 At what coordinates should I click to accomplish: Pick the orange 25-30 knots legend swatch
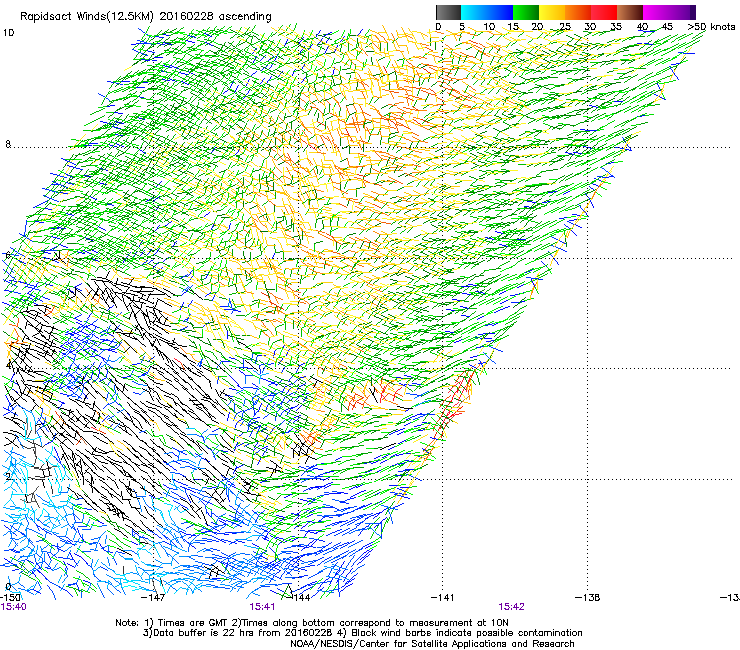pos(578,12)
